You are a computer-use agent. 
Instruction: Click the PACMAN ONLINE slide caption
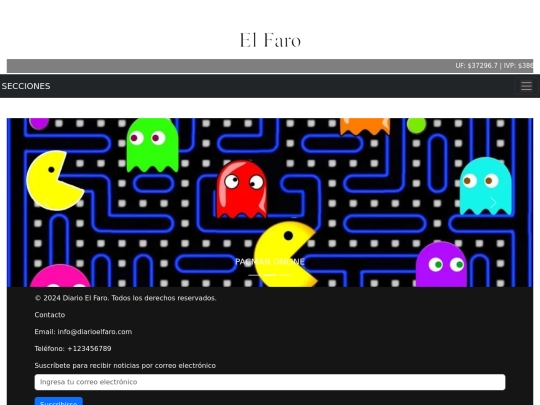[x=270, y=262]
